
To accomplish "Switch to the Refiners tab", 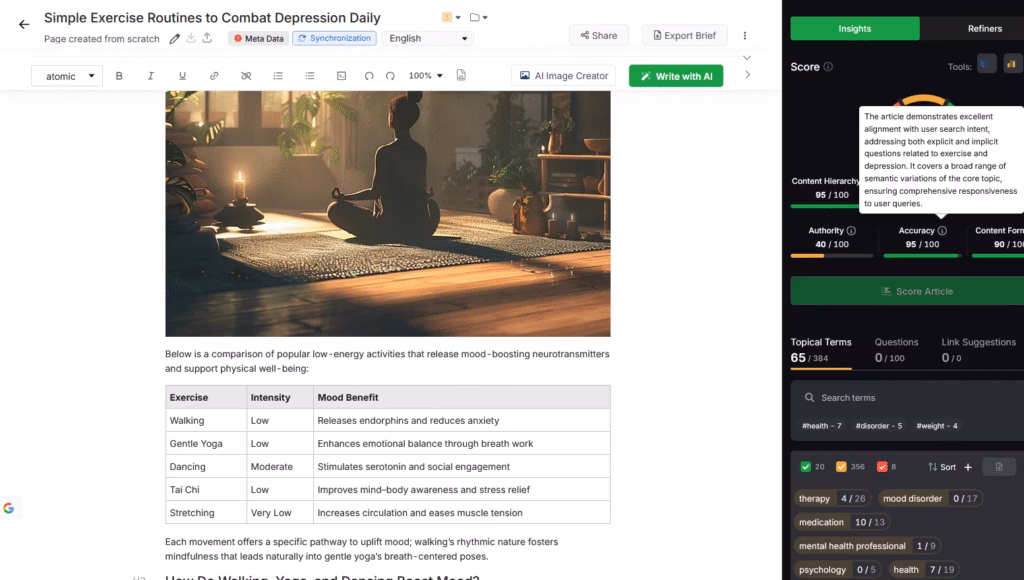I will point(985,28).
